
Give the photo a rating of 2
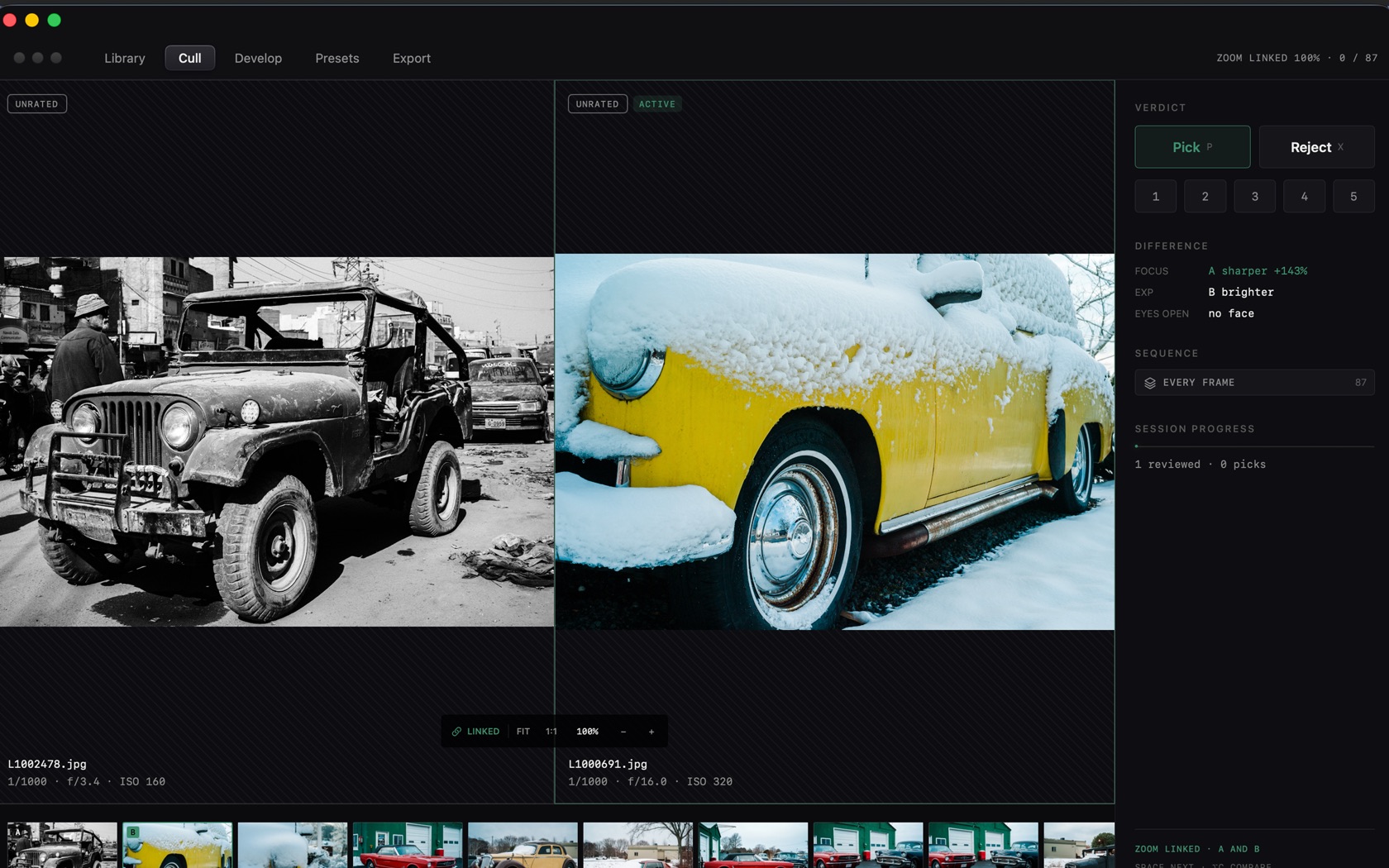pos(1205,197)
